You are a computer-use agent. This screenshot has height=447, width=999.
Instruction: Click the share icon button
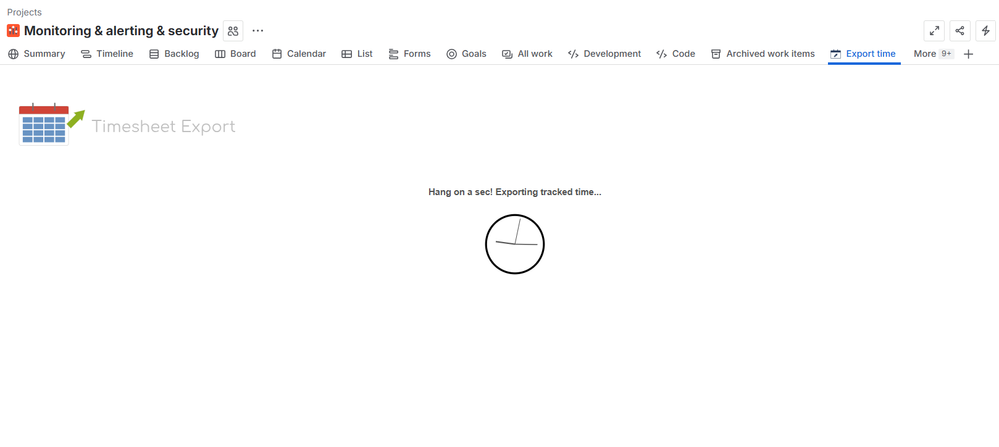click(960, 31)
